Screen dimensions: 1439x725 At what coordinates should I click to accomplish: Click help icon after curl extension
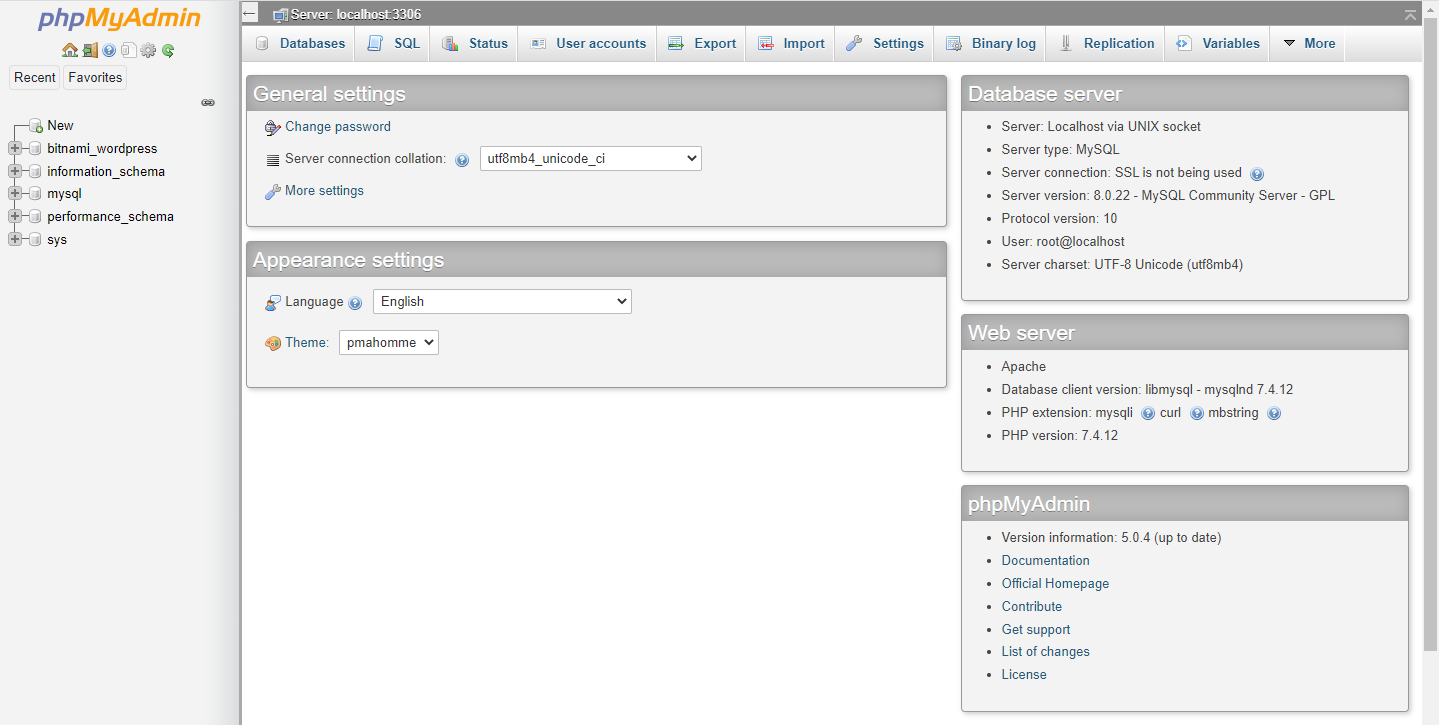coord(1197,414)
